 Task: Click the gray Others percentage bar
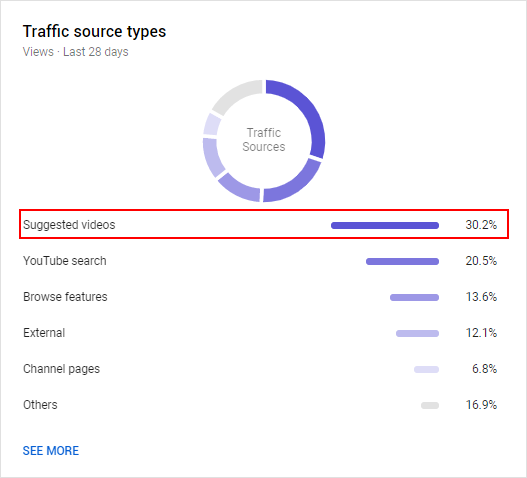[430, 405]
